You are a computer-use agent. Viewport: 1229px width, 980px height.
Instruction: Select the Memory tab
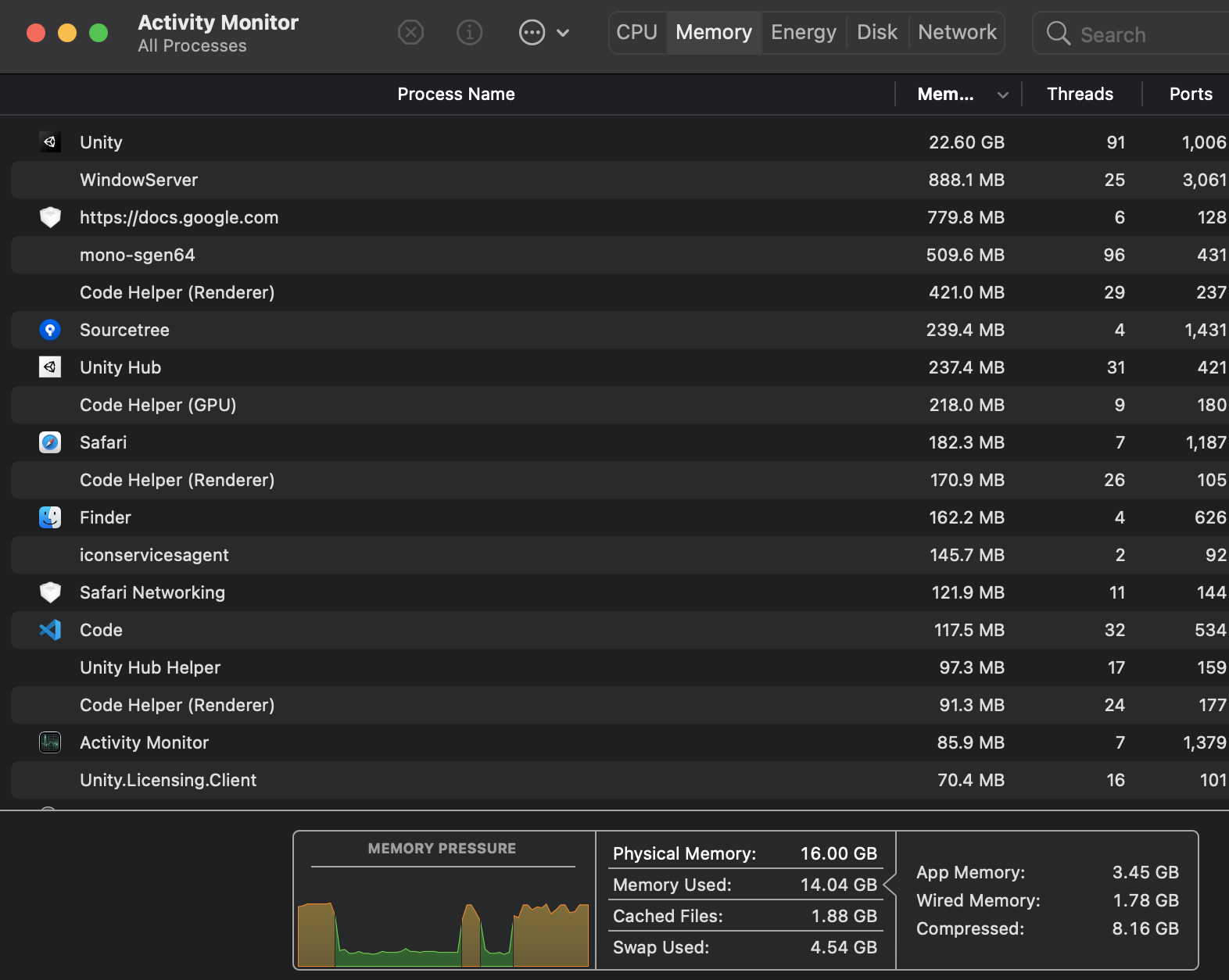tap(714, 32)
